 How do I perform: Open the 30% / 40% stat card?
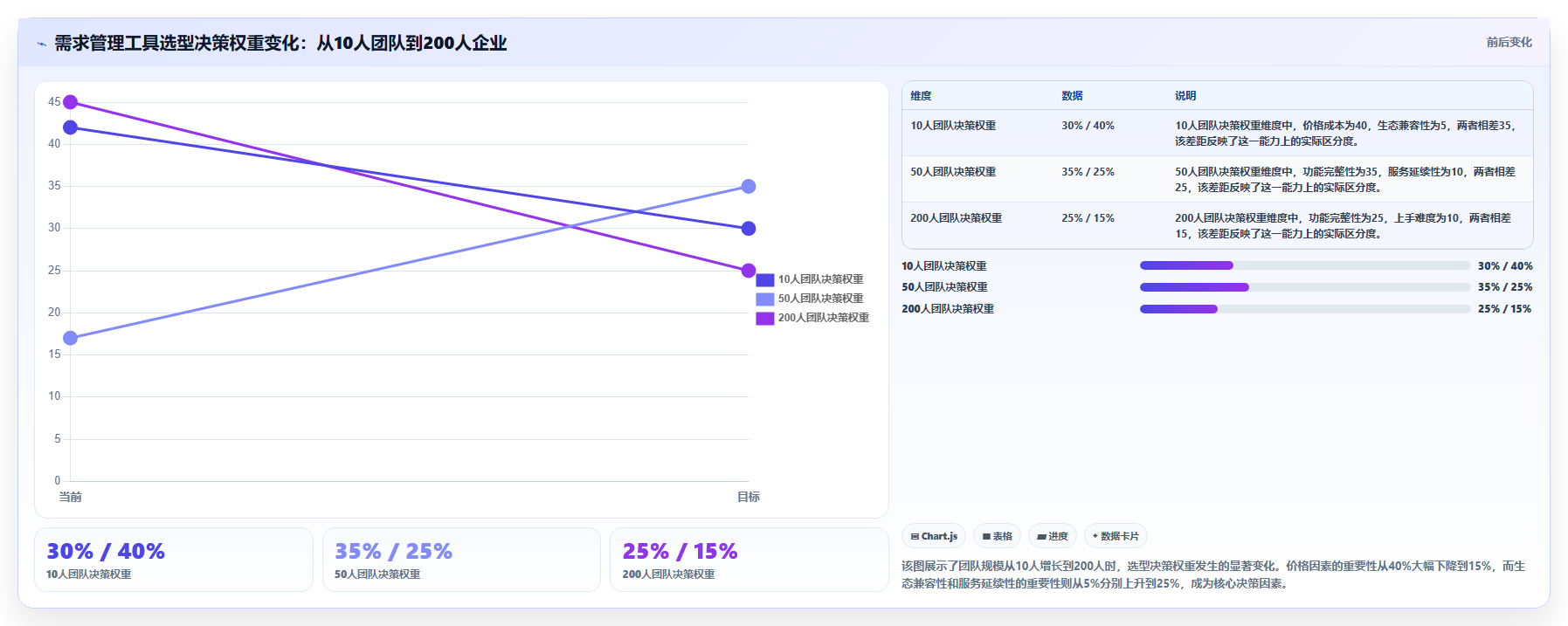[x=174, y=560]
